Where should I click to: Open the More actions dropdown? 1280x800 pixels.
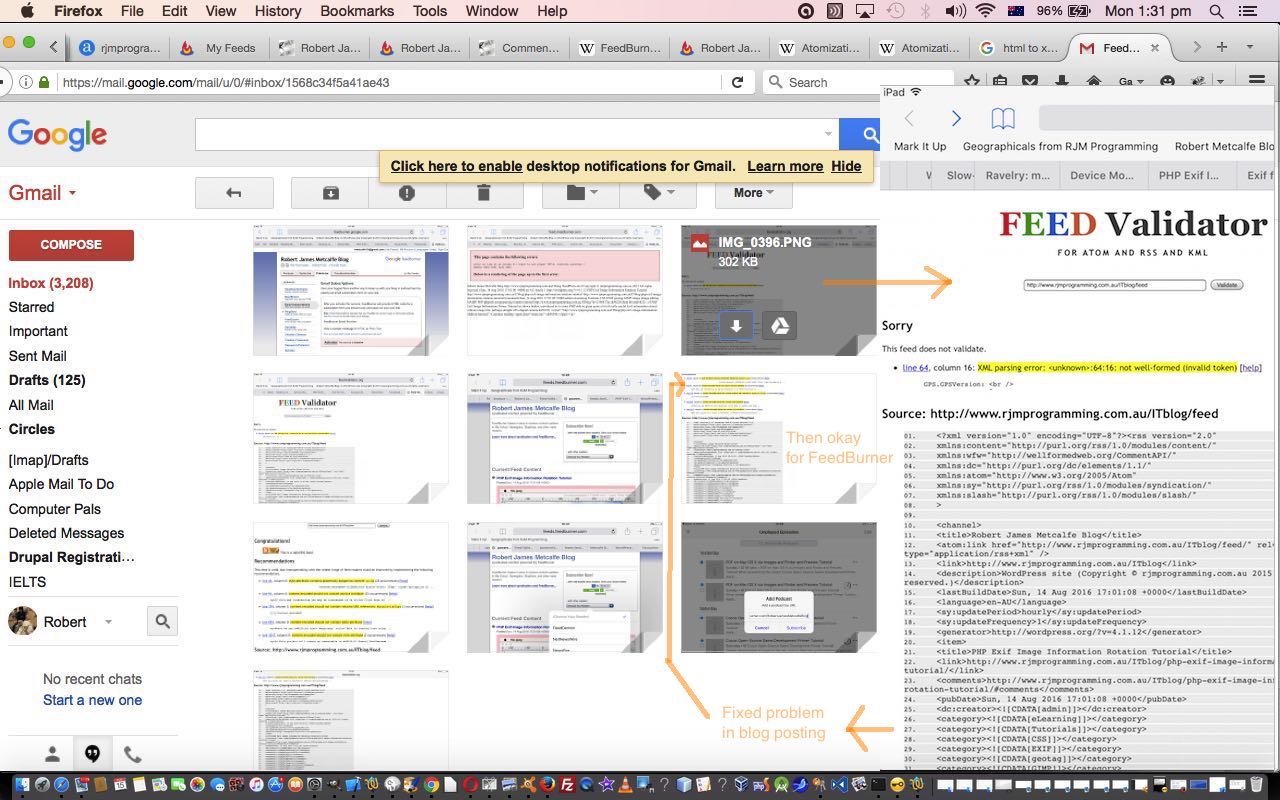click(753, 193)
